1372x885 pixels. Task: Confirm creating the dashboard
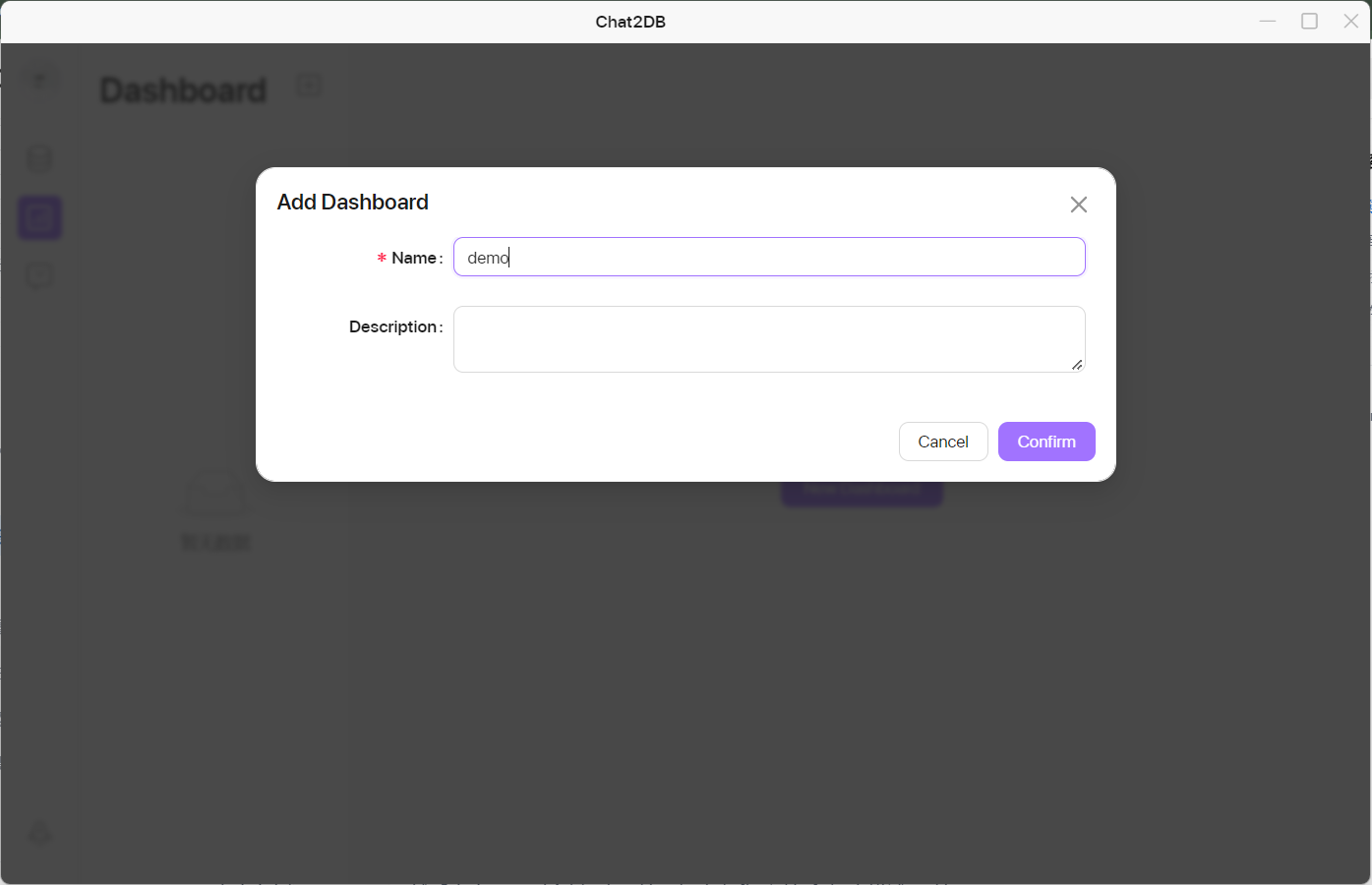pyautogui.click(x=1046, y=442)
